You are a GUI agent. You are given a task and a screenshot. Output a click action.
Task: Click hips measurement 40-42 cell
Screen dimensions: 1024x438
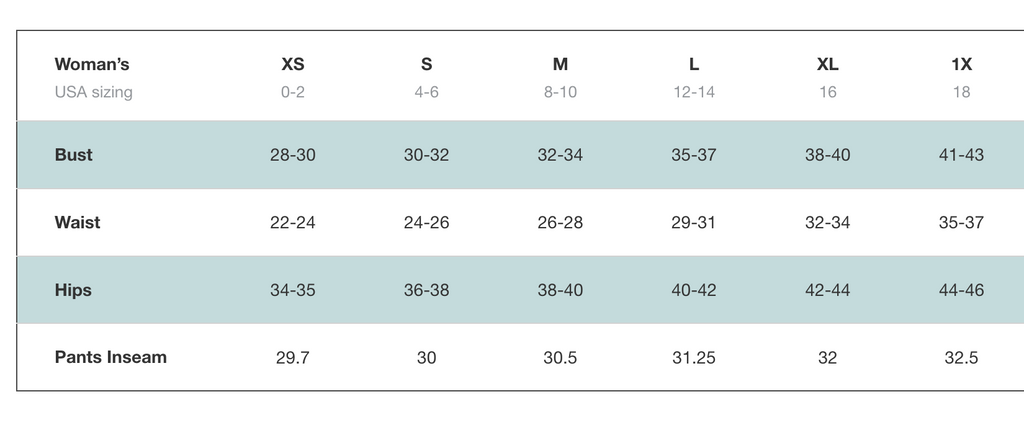(694, 290)
